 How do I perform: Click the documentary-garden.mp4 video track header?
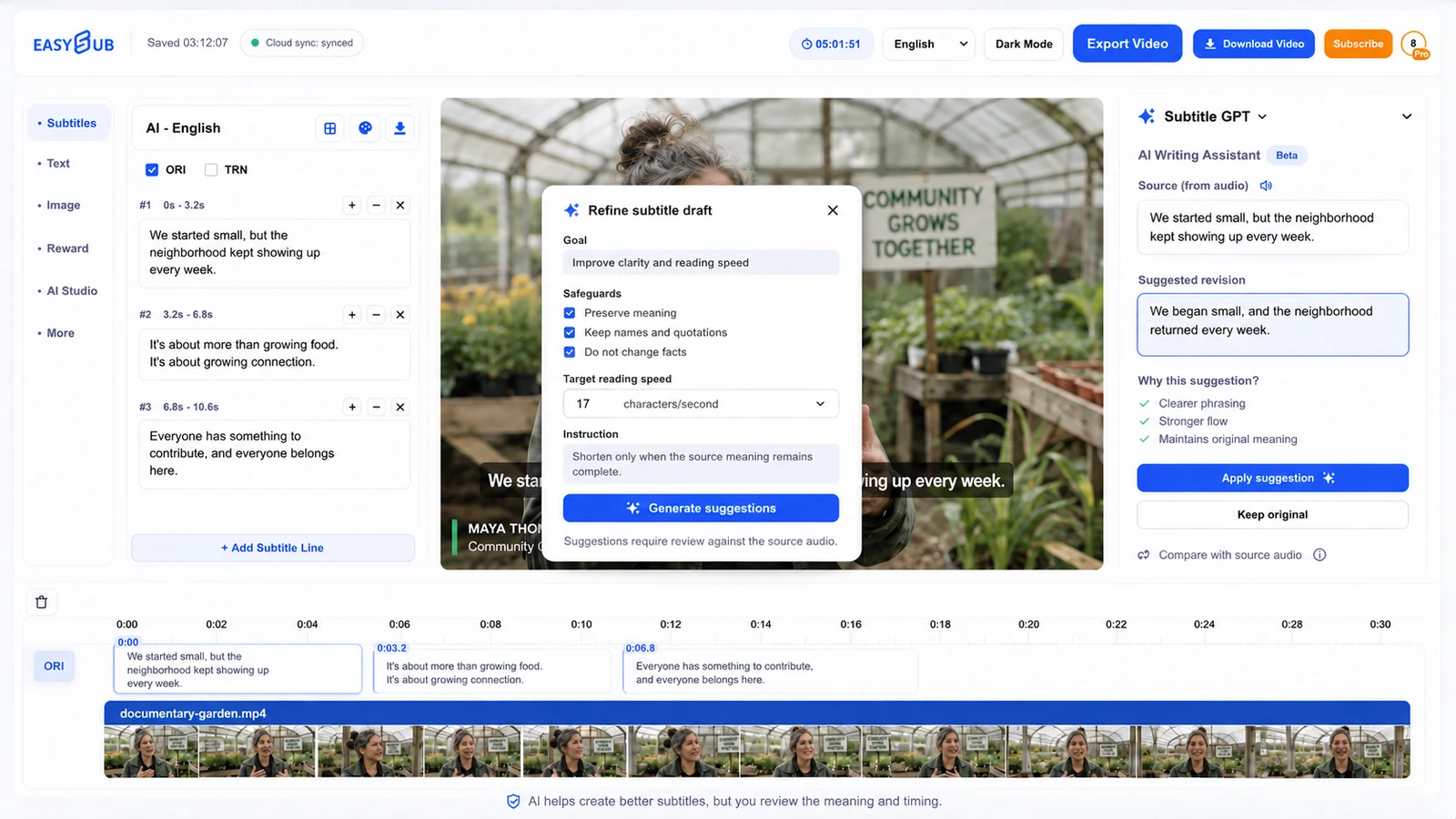coord(757,713)
